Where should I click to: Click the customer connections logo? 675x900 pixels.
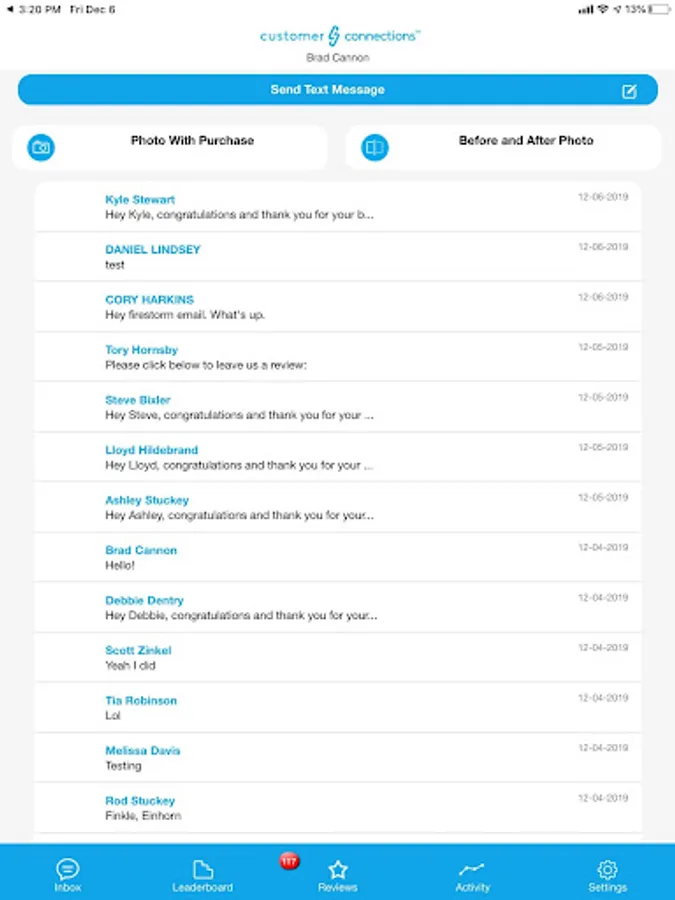[x=340, y=36]
